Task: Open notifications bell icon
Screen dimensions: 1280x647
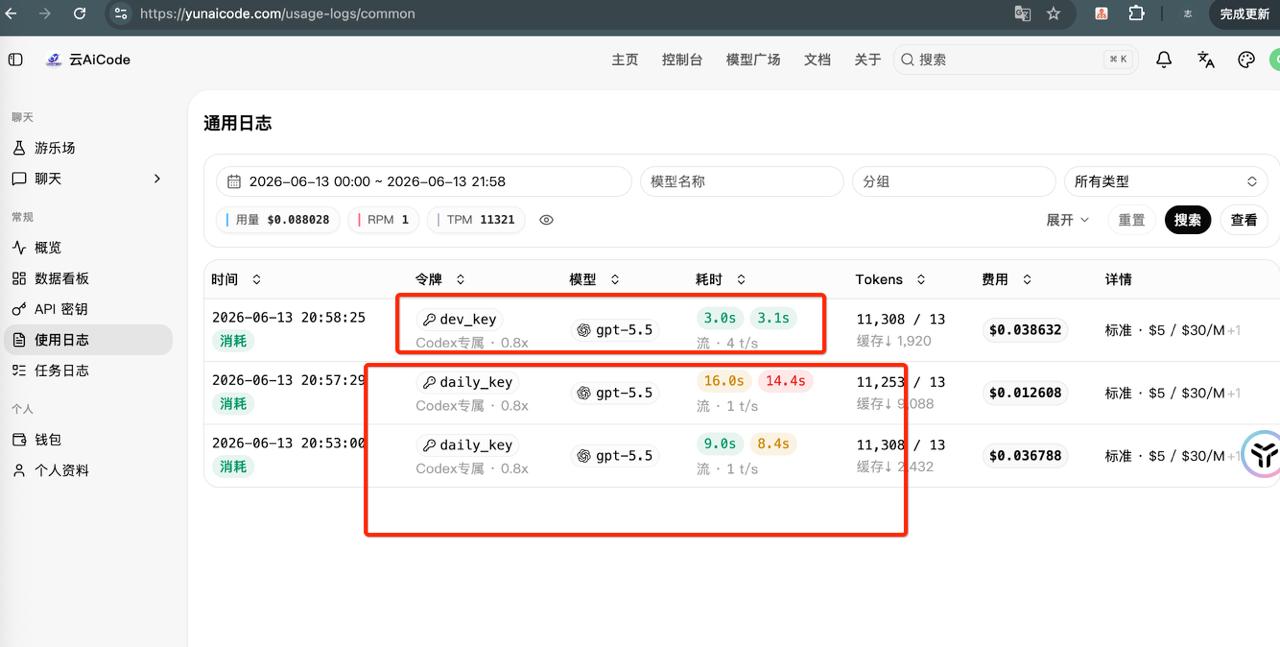Action: 1164,60
